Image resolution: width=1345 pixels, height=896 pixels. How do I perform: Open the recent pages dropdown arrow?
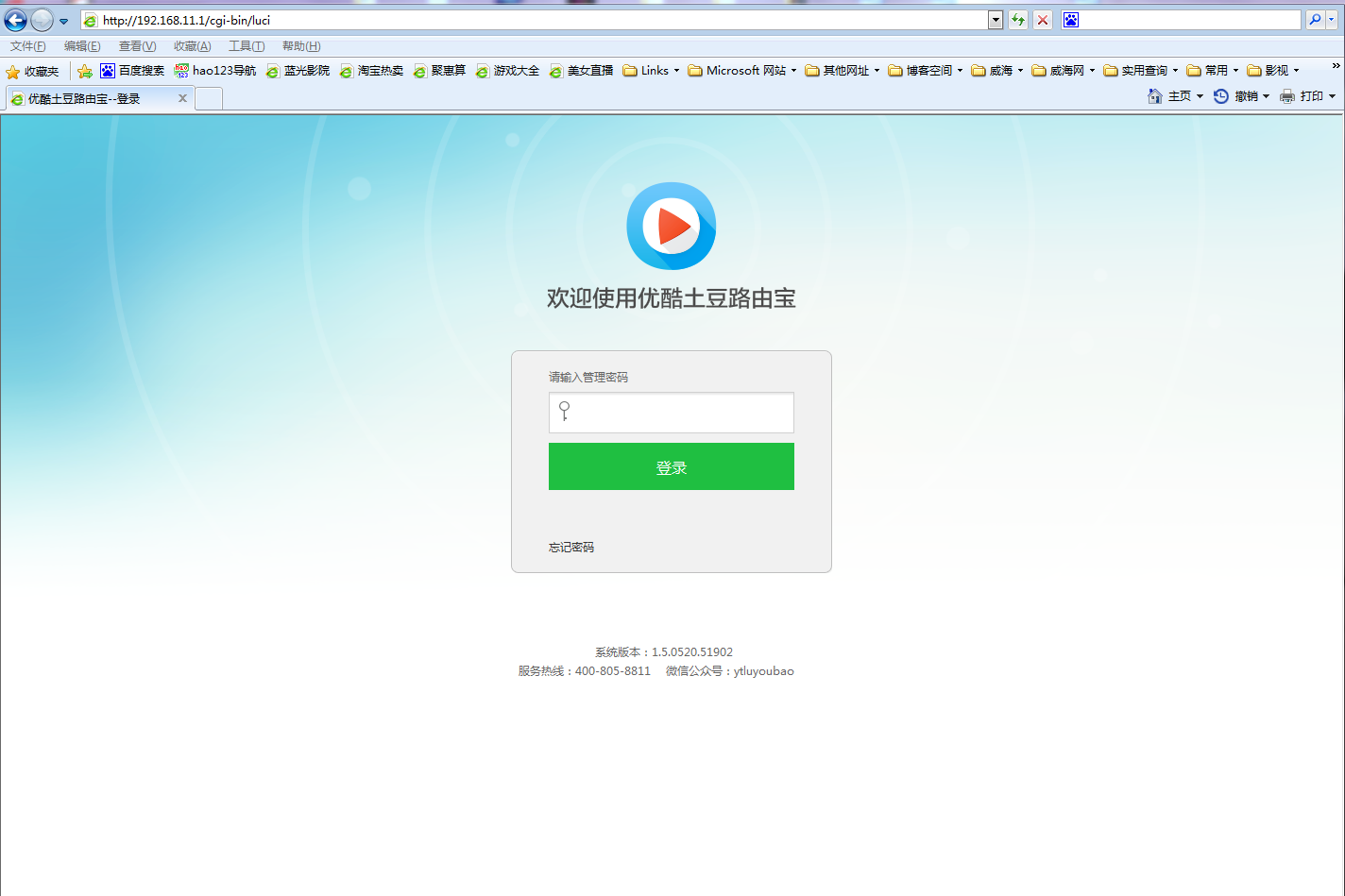(63, 21)
